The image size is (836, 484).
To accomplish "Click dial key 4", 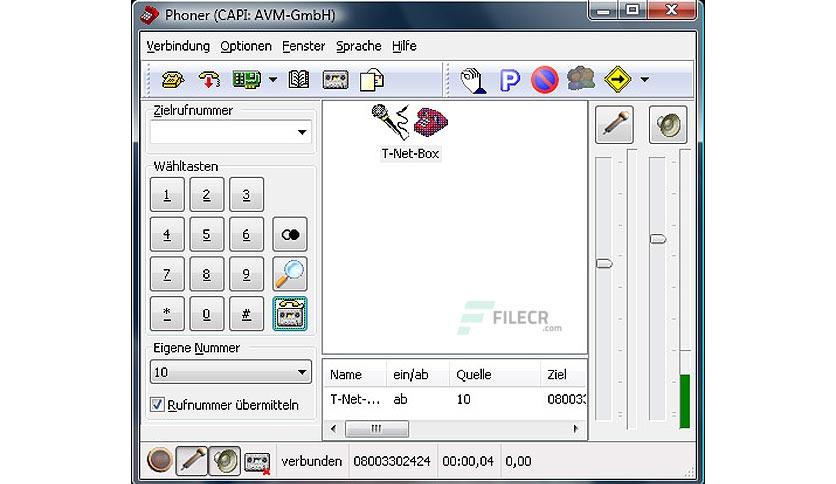I will click(x=167, y=234).
